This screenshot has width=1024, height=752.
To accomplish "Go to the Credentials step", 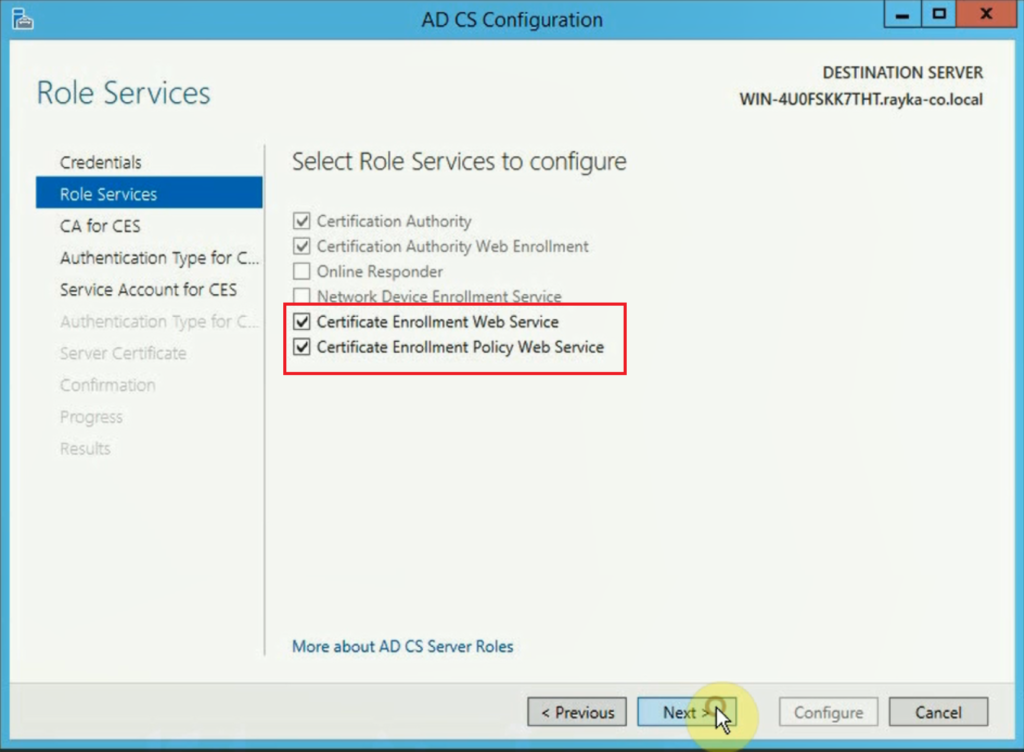I will point(101,162).
